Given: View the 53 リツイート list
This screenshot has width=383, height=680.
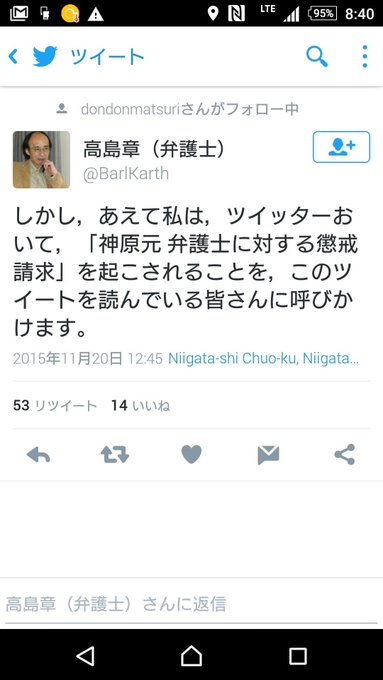Looking at the screenshot, I should click(55, 406).
